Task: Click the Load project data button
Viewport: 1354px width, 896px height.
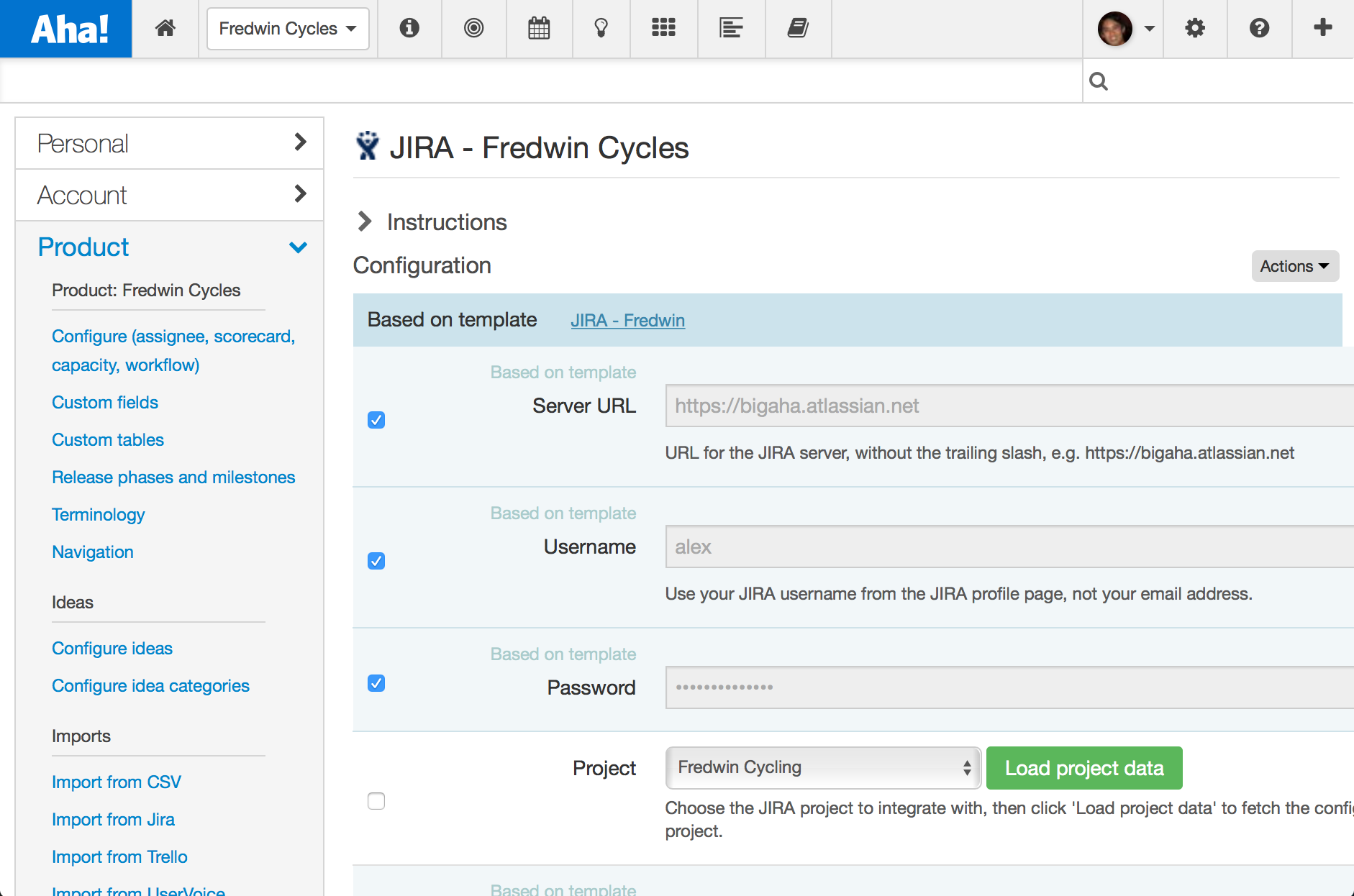Action: (1084, 768)
